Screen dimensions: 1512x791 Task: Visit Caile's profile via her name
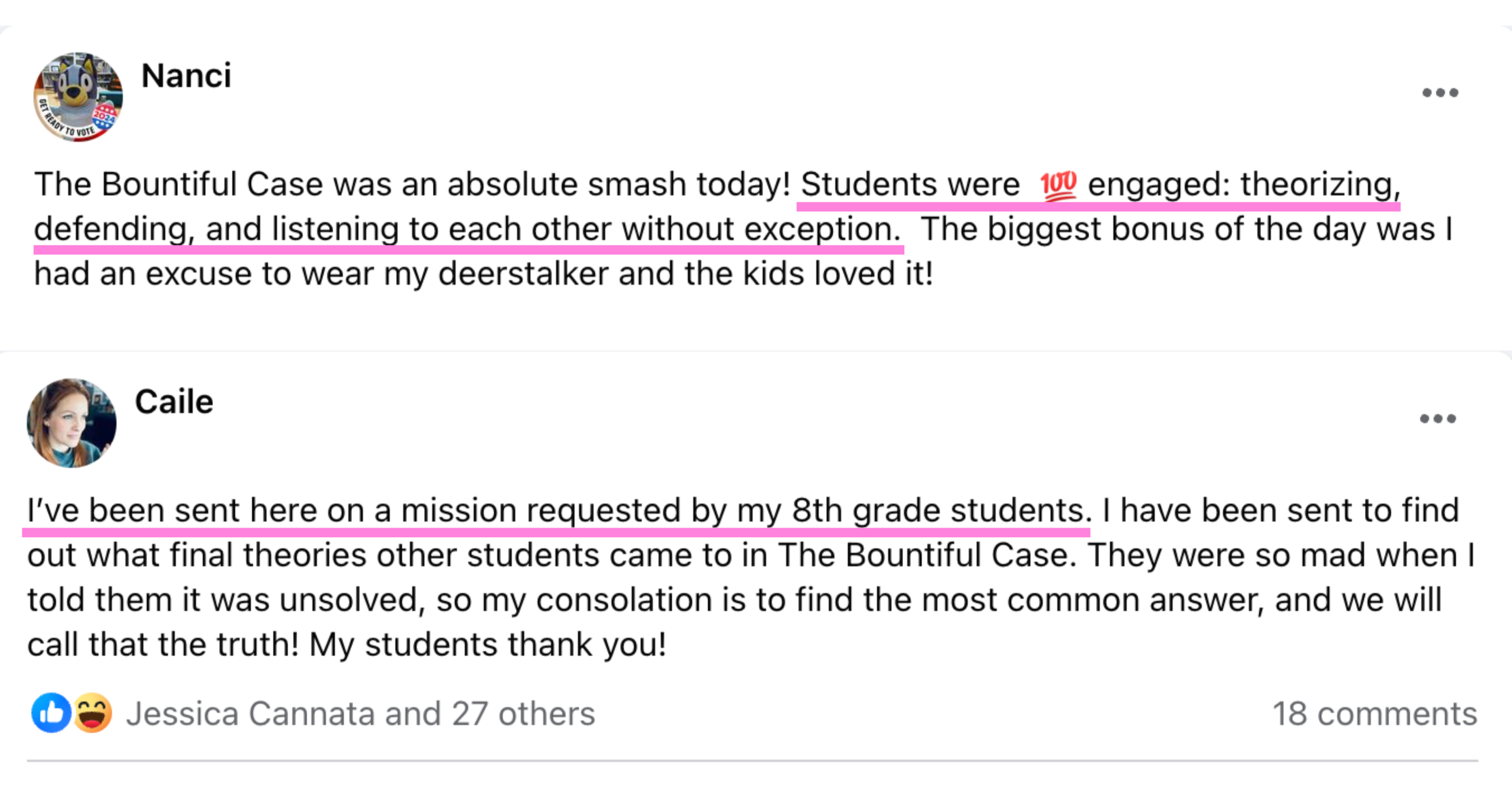(174, 402)
